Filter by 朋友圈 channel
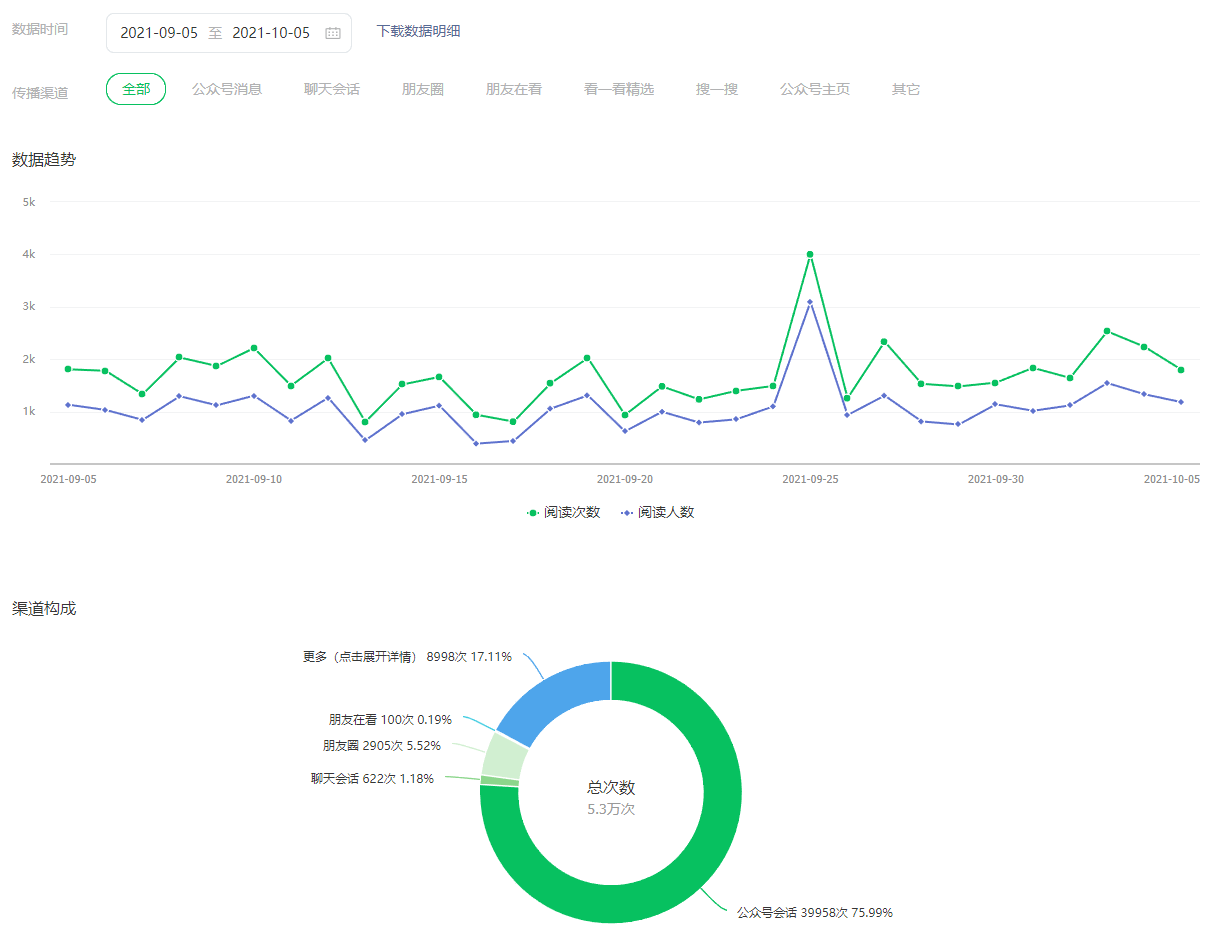This screenshot has height=931, width=1209. [423, 89]
